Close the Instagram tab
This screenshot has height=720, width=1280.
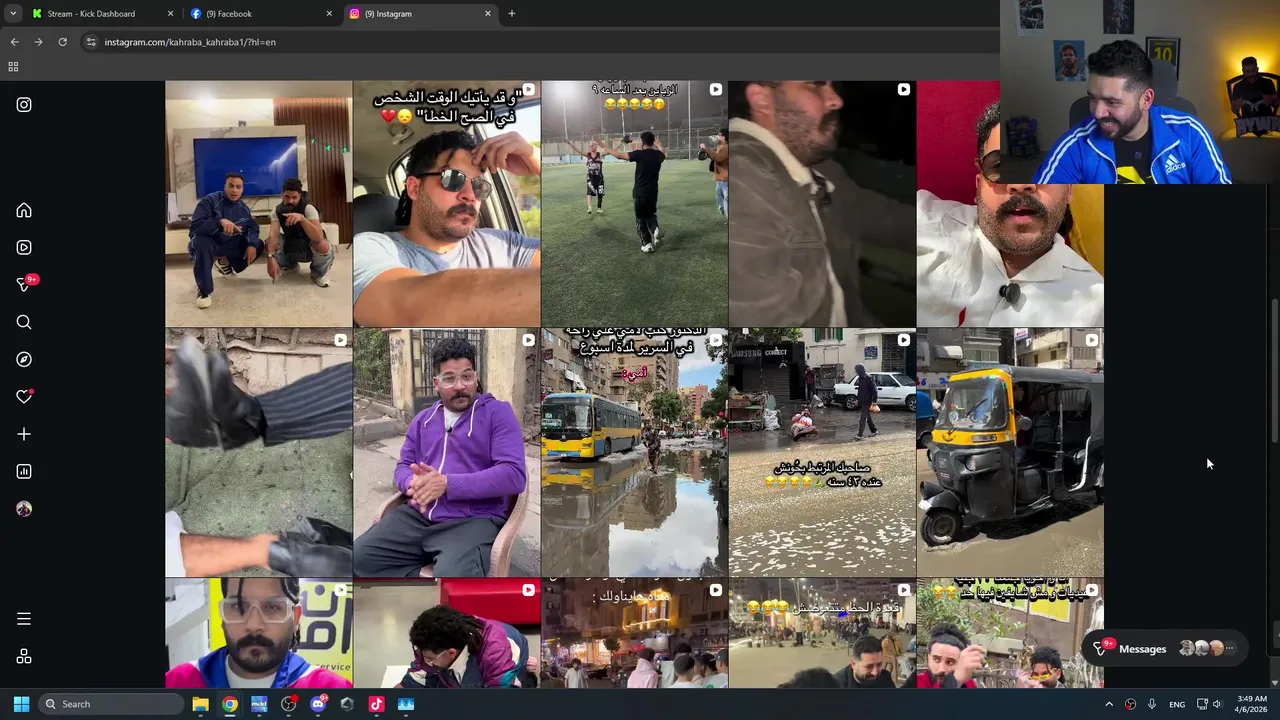(488, 14)
